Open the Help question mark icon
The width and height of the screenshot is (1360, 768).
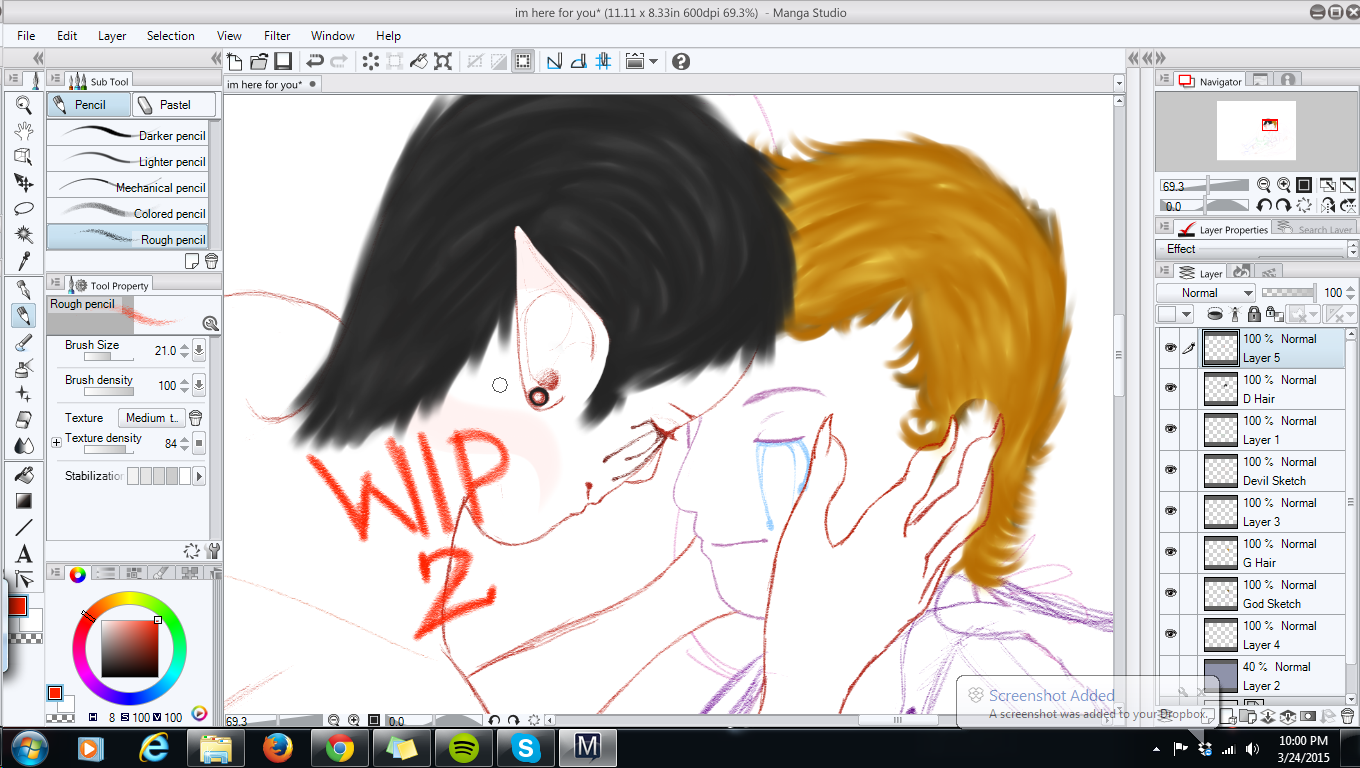(681, 61)
